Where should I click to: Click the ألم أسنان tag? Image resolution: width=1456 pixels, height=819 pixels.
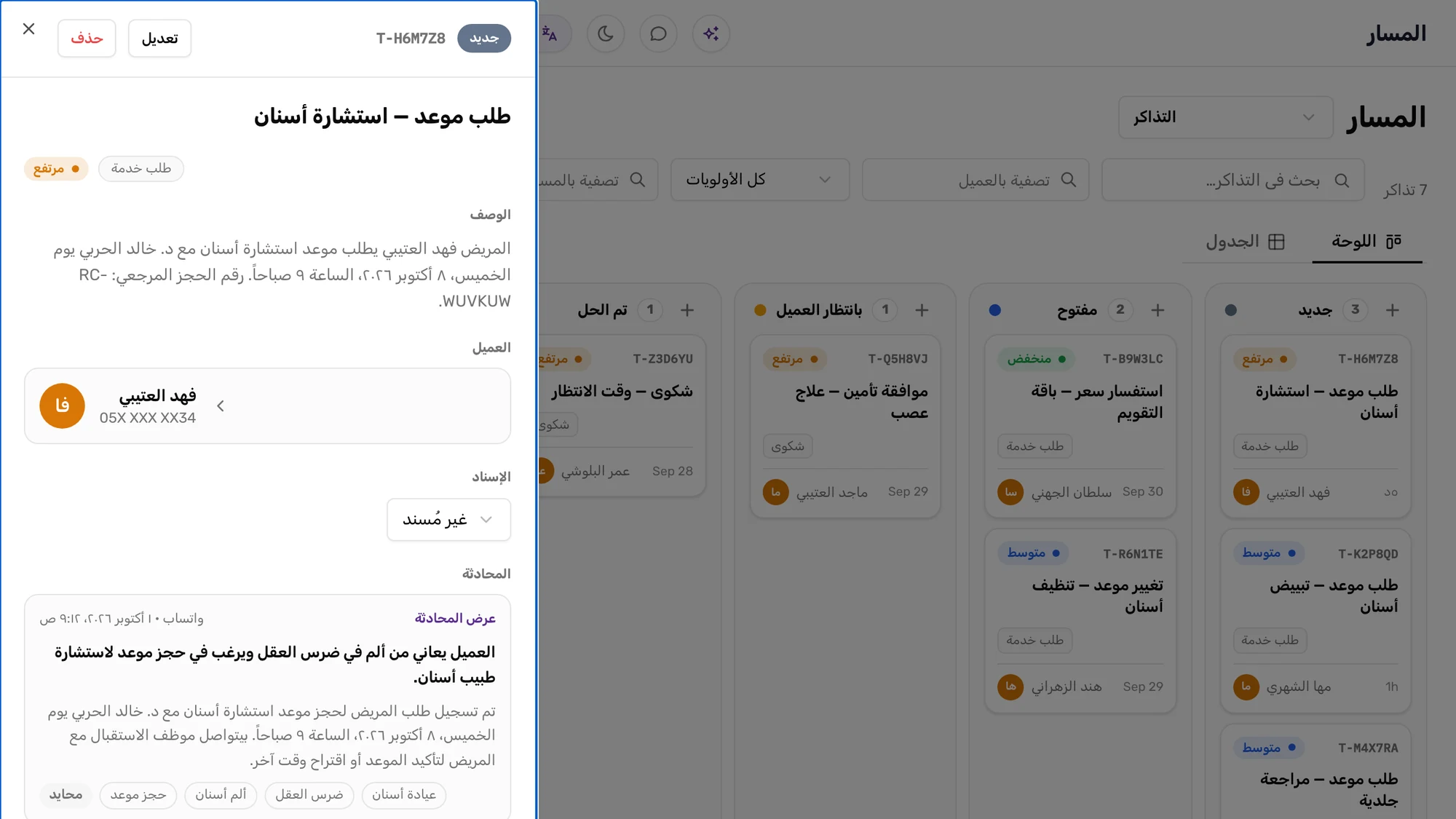[221, 795]
